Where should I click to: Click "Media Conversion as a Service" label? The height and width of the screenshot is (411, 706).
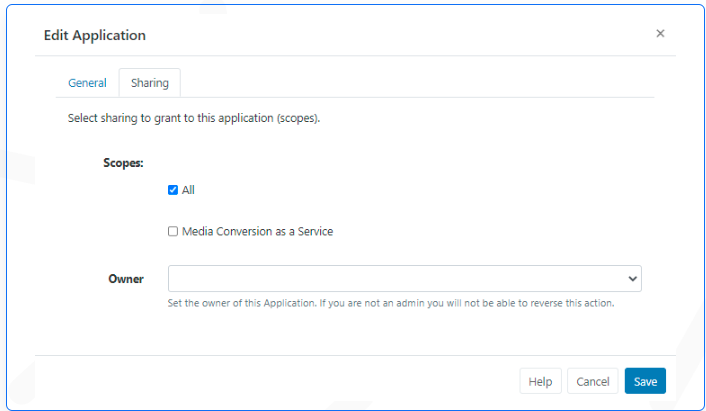[258, 231]
